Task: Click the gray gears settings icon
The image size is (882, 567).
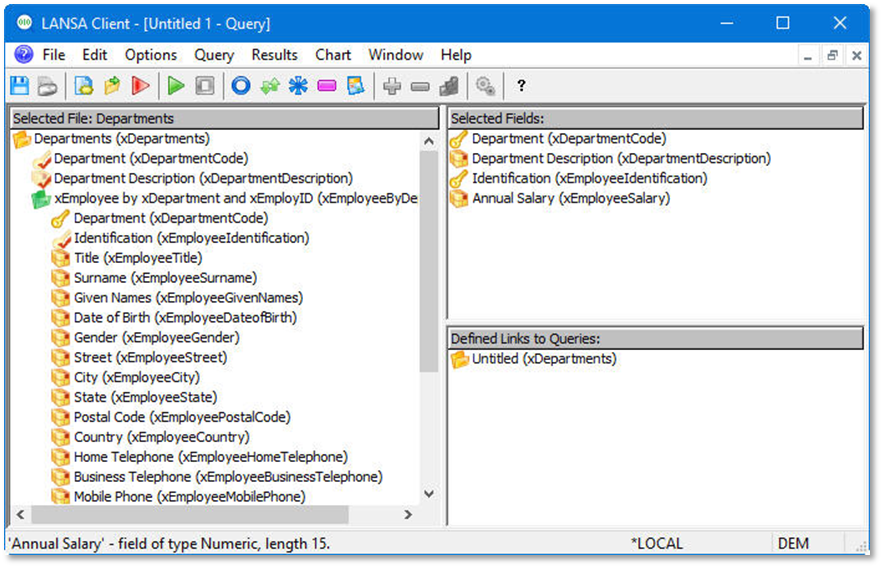Action: (x=485, y=86)
